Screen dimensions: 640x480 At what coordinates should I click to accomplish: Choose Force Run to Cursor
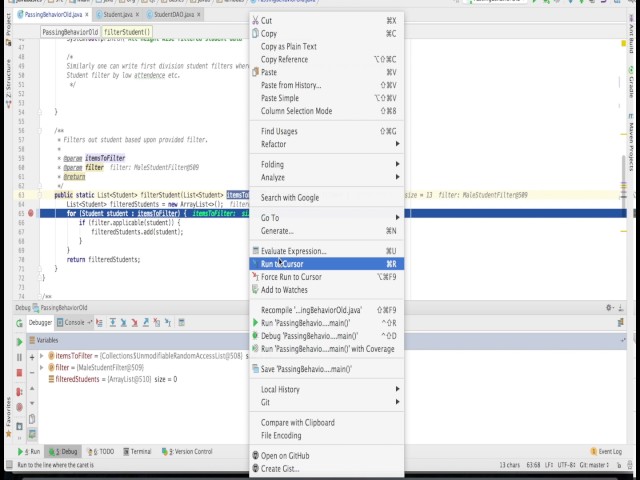click(327, 277)
